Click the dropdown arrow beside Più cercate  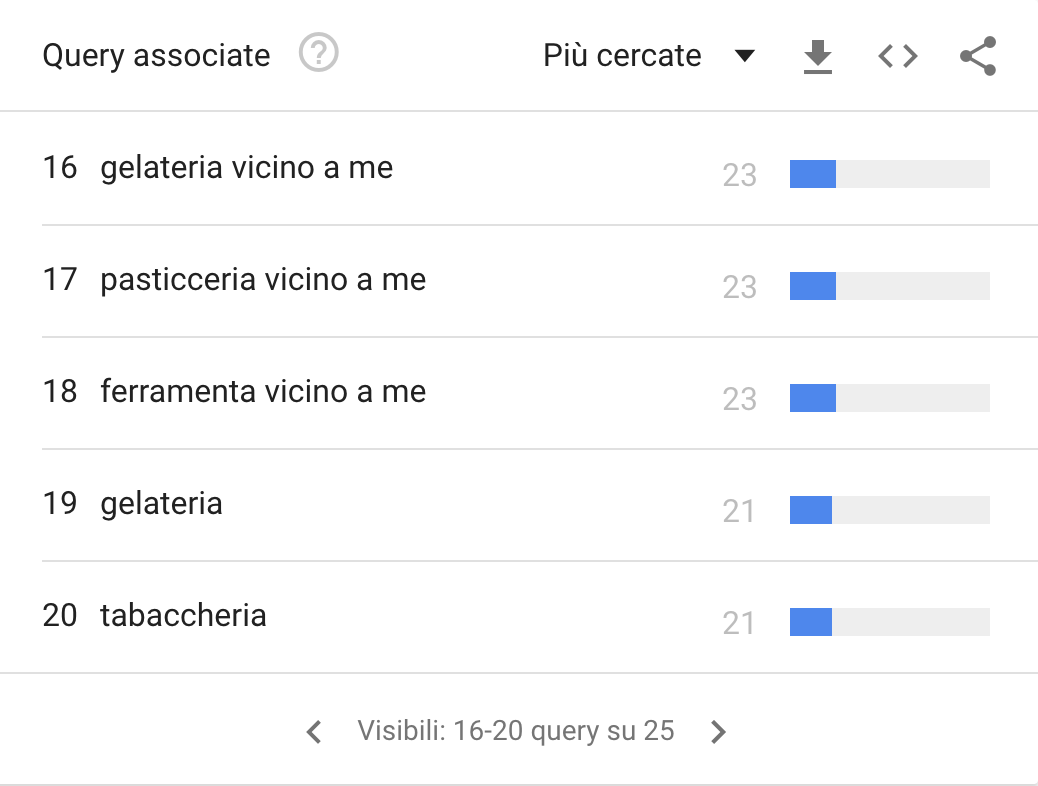tap(744, 56)
